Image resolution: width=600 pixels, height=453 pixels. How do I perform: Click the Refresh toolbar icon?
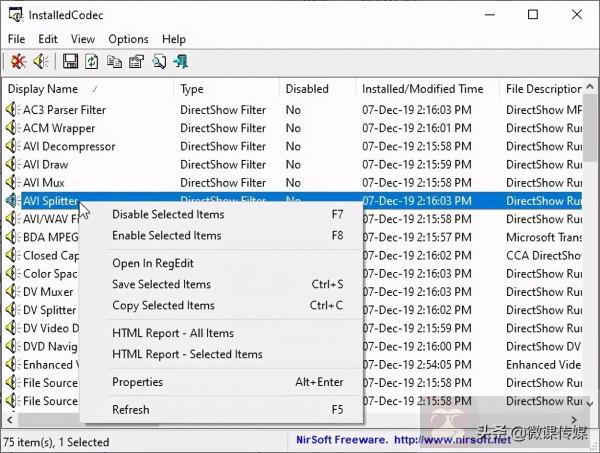(x=91, y=61)
